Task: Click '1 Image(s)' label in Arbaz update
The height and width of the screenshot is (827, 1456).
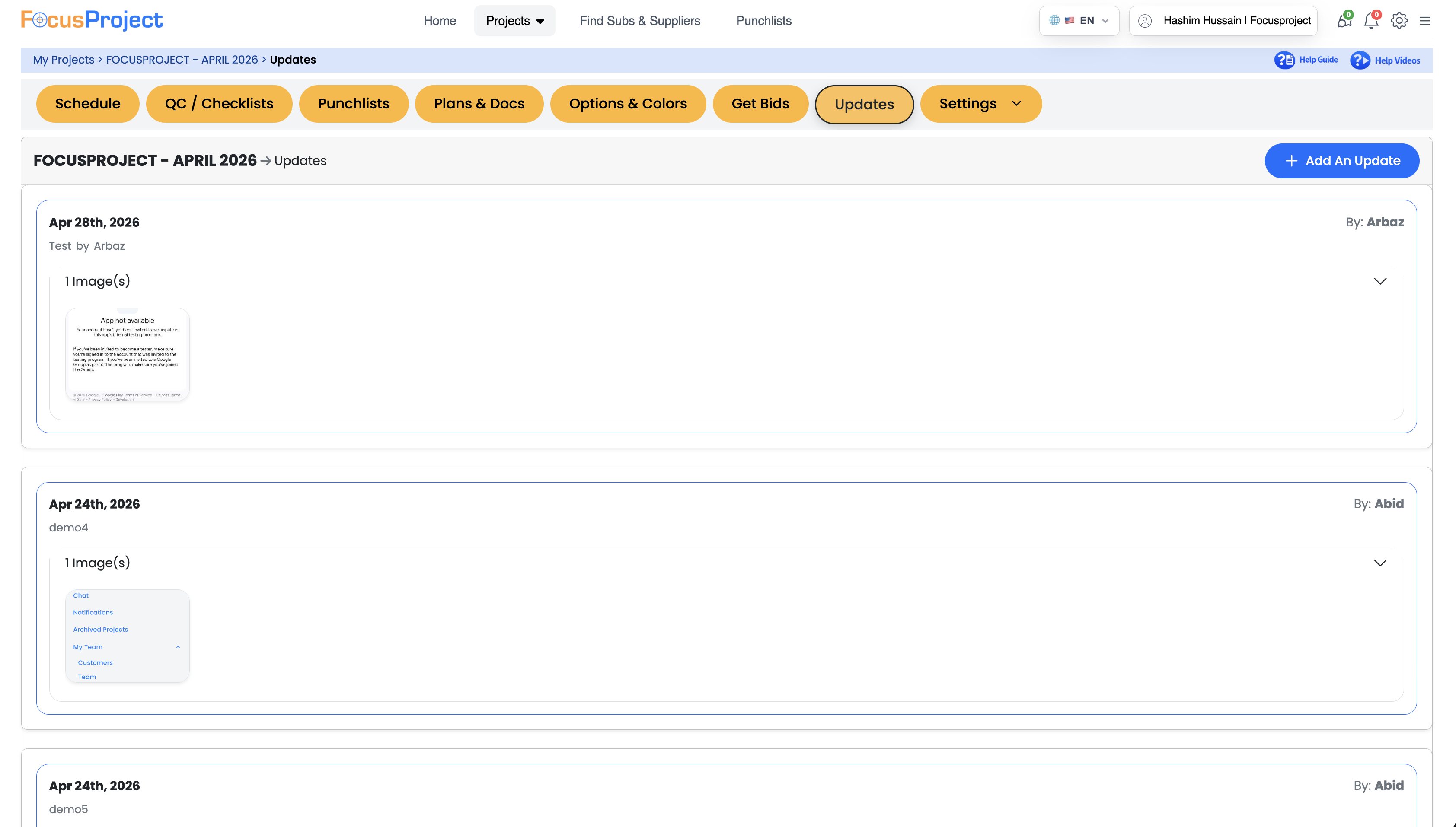Action: pos(97,281)
